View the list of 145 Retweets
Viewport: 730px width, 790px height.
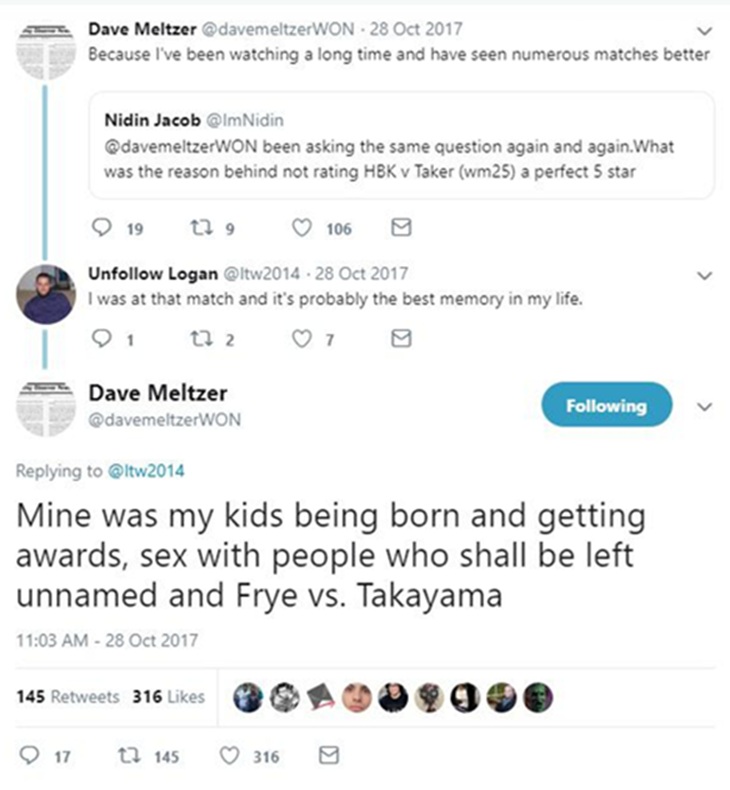point(68,696)
